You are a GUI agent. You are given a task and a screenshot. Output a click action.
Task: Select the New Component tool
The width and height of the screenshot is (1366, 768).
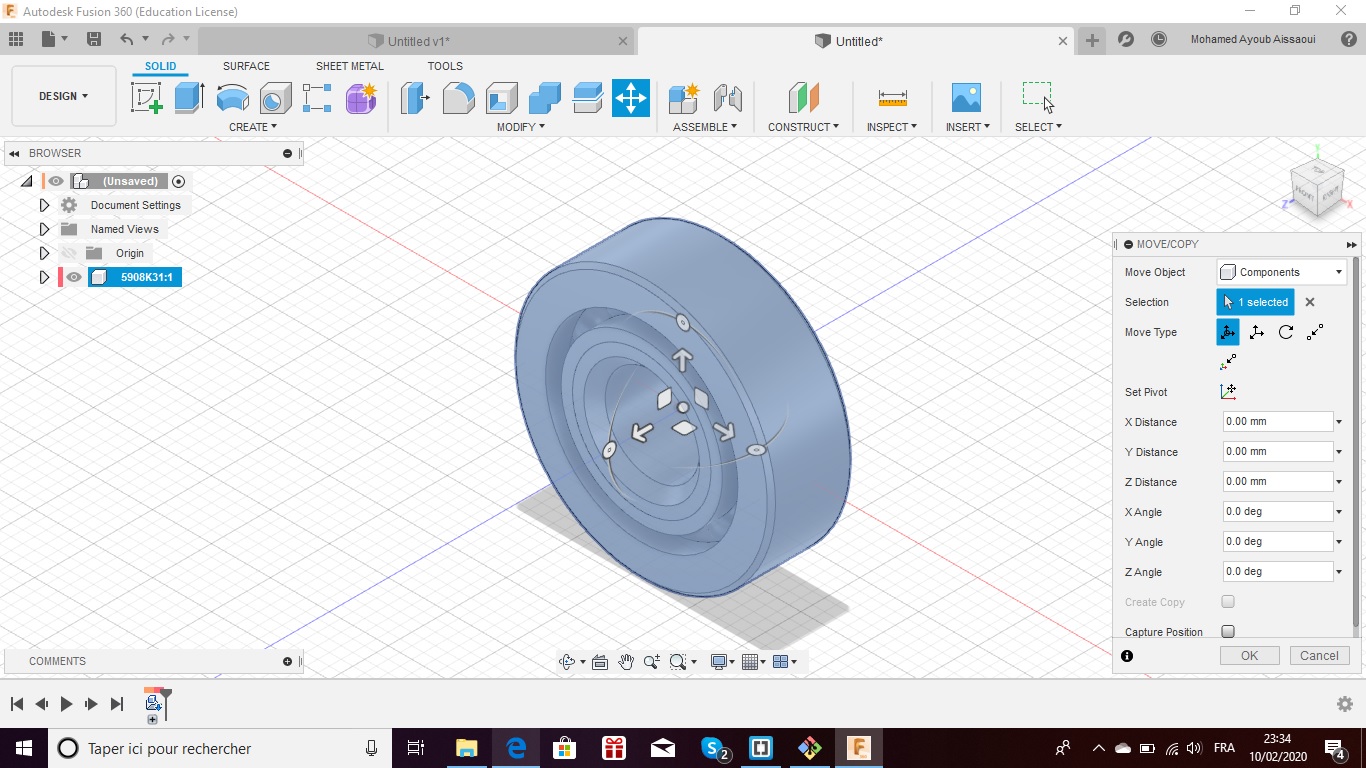pos(684,98)
